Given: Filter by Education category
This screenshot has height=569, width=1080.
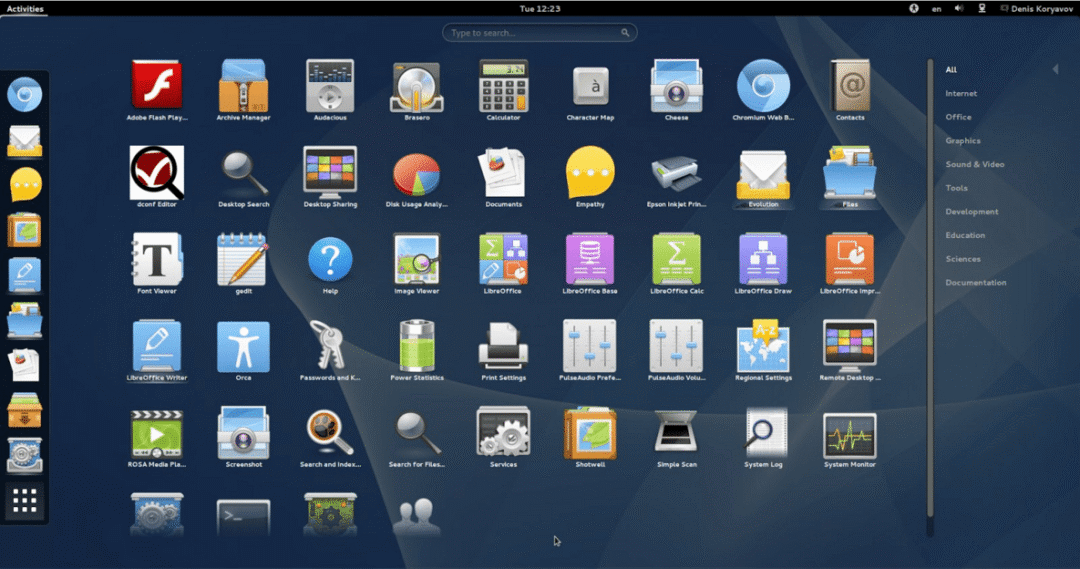Looking at the screenshot, I should (x=965, y=236).
